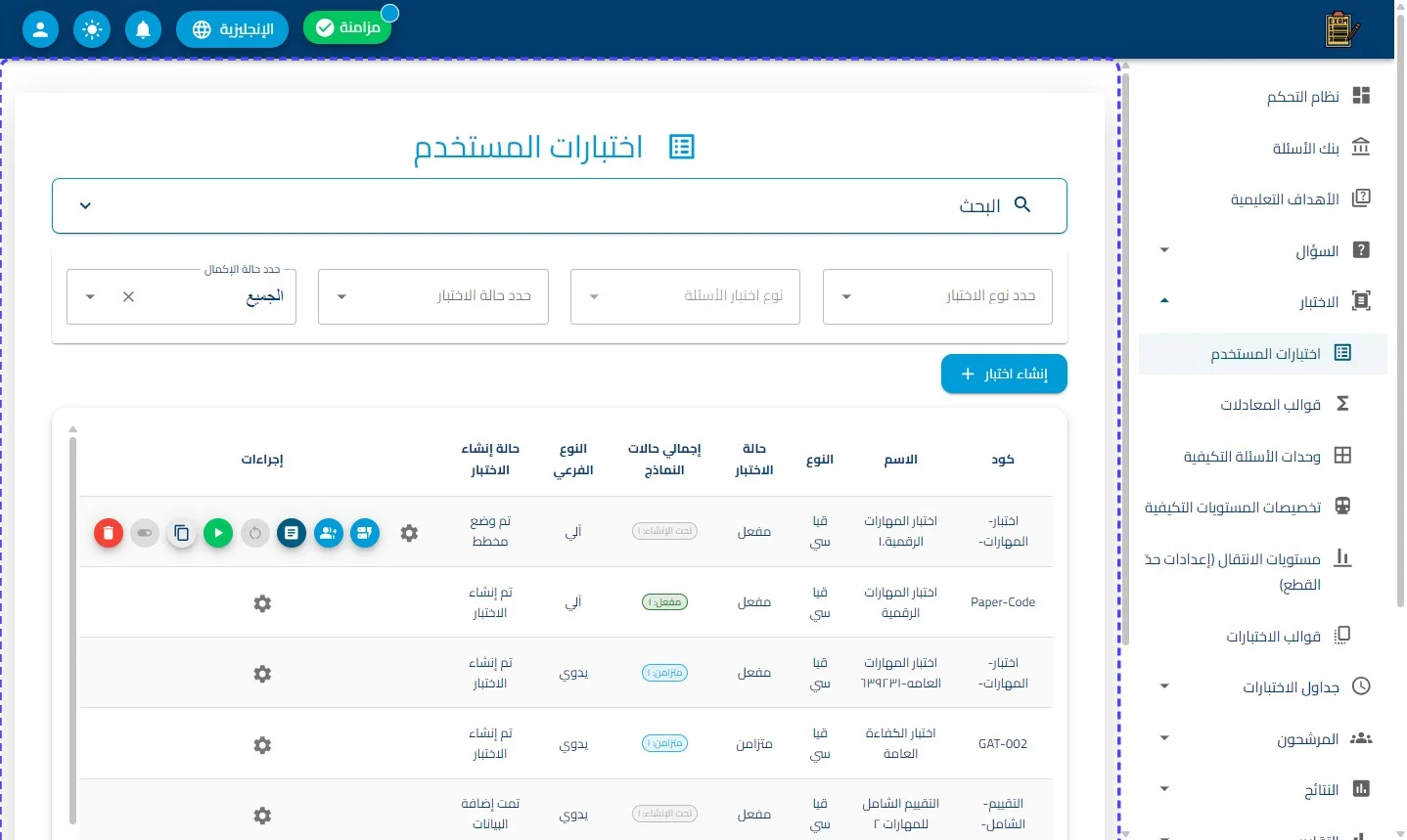Open قوالب المعادلات in sidebar
Viewport: 1407px width, 840px height.
click(x=1263, y=404)
